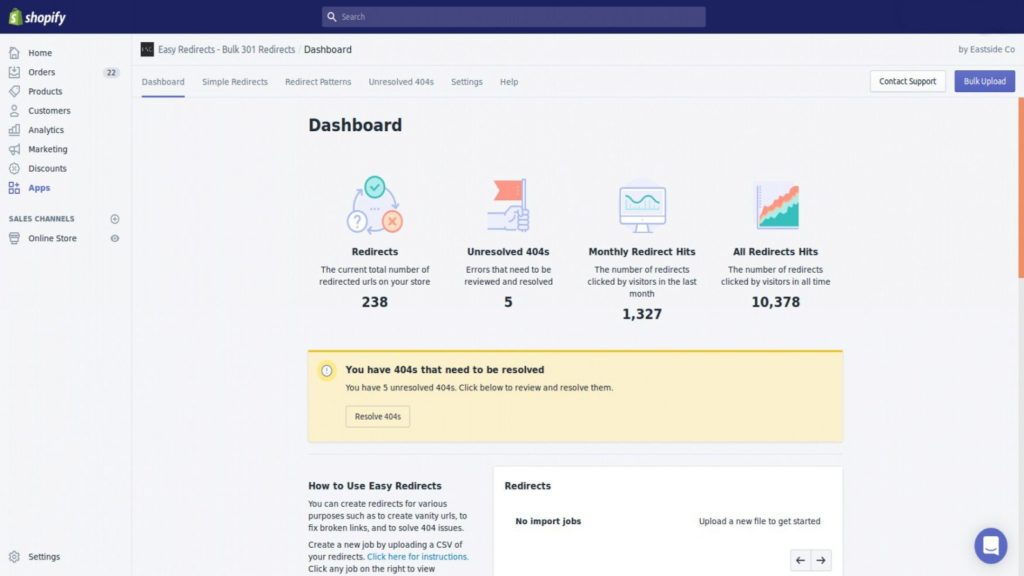Open Apps in sidebar menu
The image size is (1024, 576).
pyautogui.click(x=39, y=187)
